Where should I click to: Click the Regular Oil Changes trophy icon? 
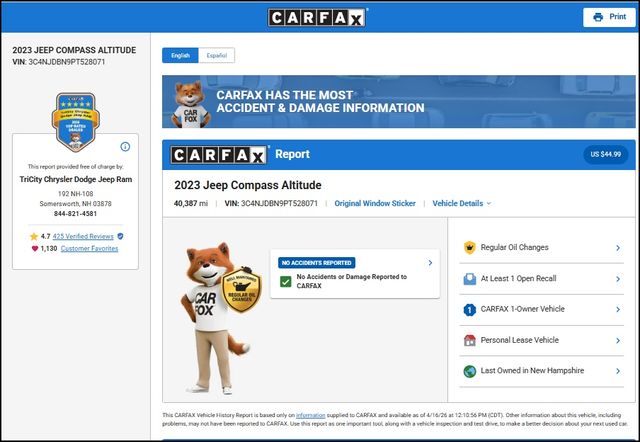[x=468, y=247]
